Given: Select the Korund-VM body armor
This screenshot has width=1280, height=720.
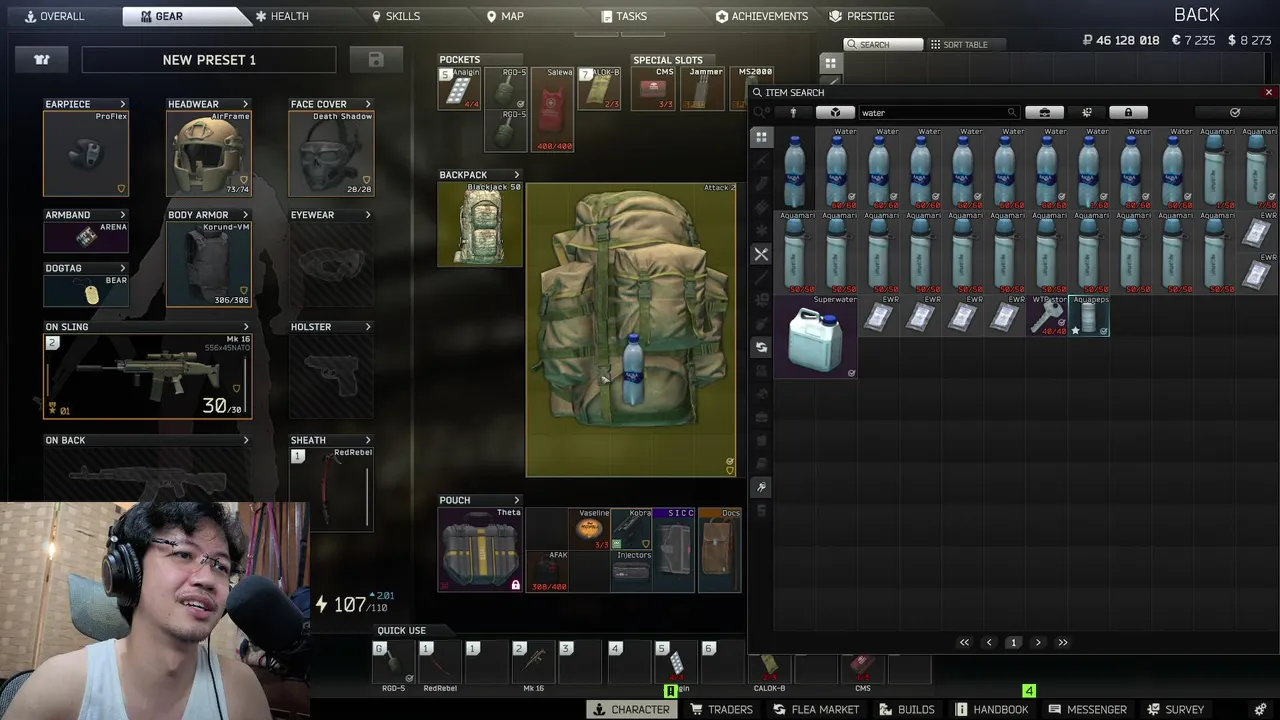Looking at the screenshot, I should [x=209, y=264].
